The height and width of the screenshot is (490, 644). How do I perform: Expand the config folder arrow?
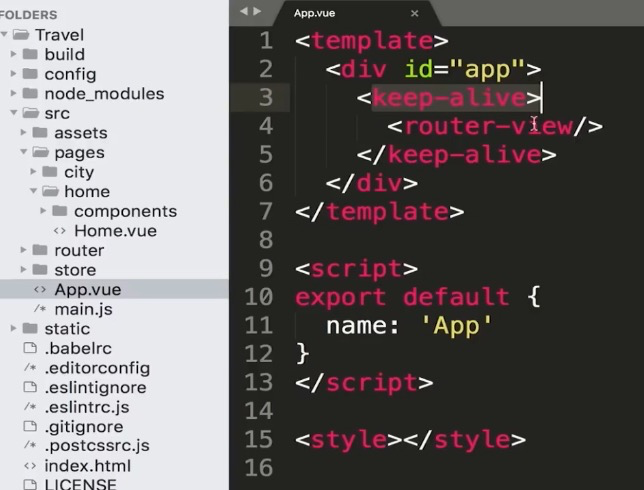point(14,74)
